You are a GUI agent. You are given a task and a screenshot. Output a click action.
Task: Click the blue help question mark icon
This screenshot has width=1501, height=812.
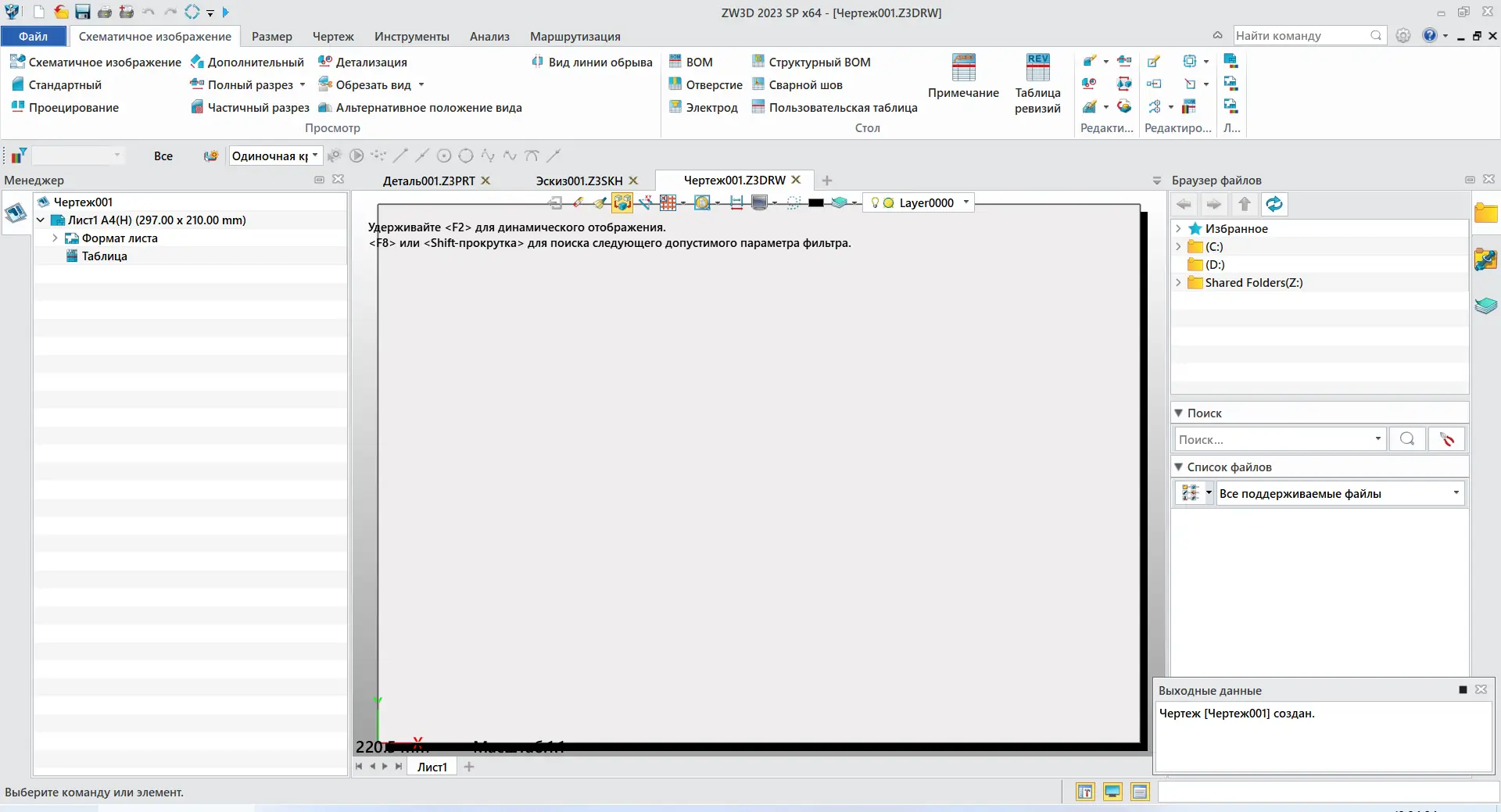[1430, 35]
